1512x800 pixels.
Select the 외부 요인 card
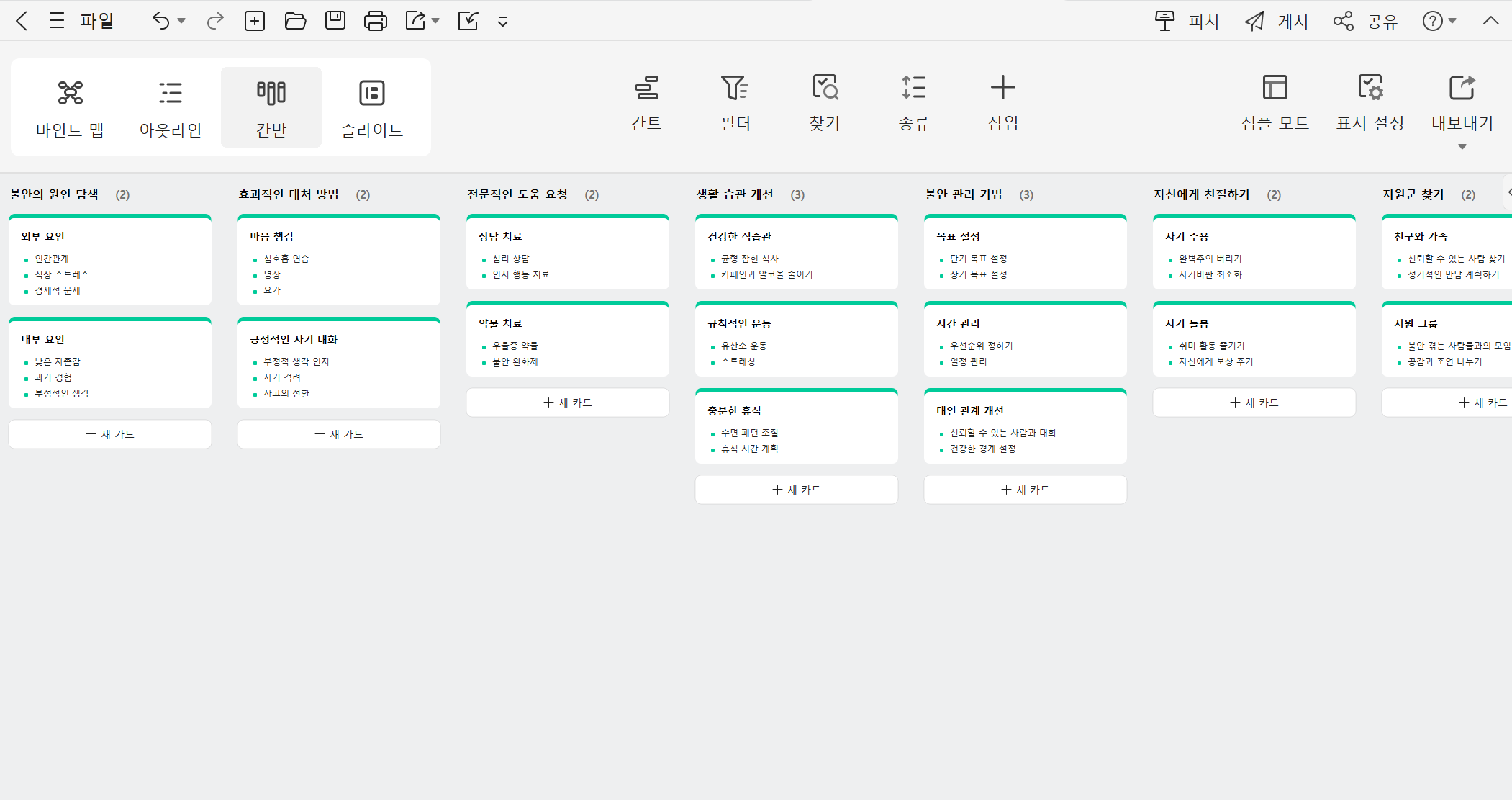point(110,260)
